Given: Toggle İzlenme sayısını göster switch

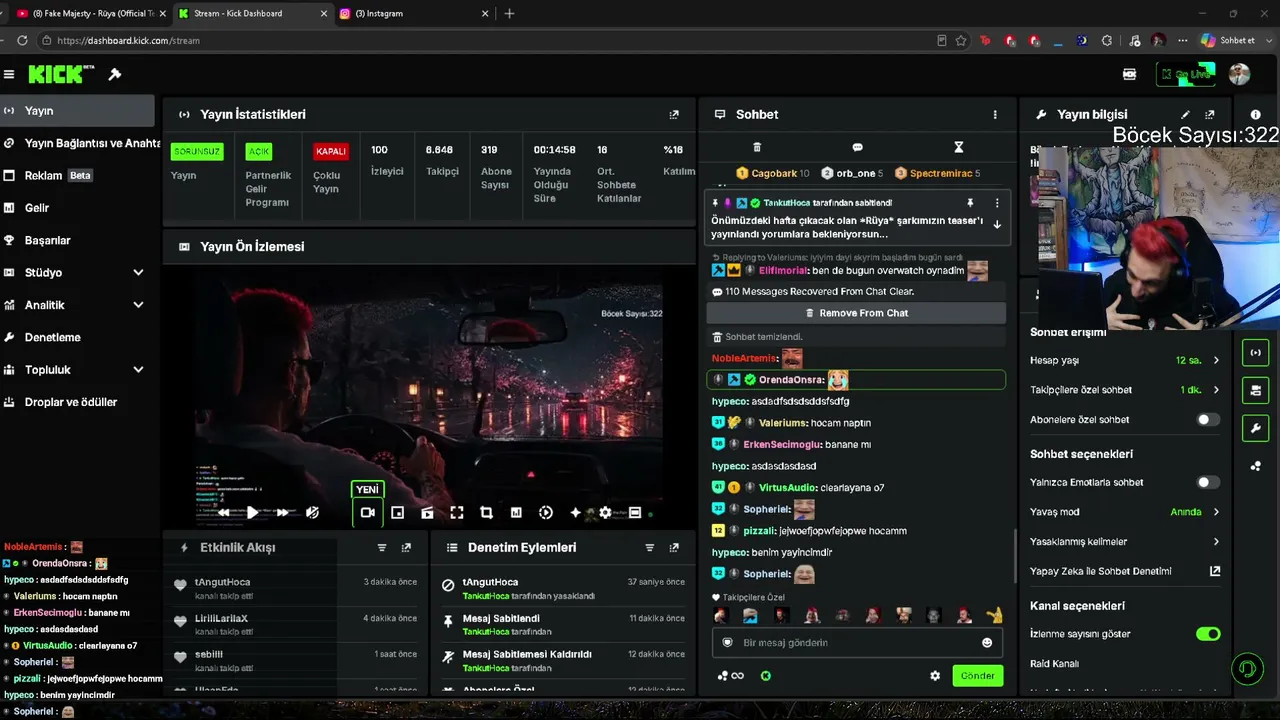Looking at the screenshot, I should [1208, 634].
